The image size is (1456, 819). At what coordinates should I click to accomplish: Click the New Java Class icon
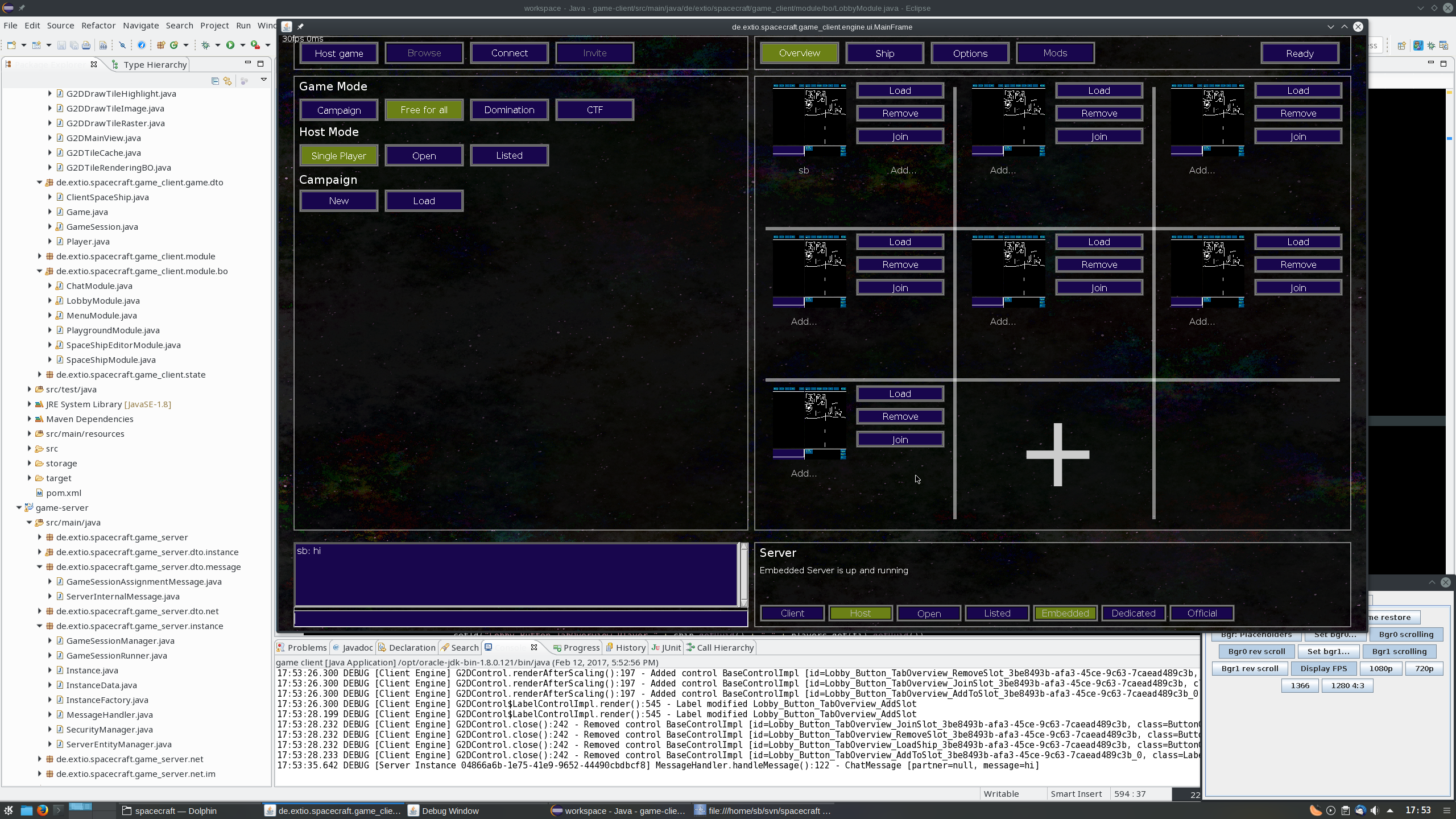(174, 45)
